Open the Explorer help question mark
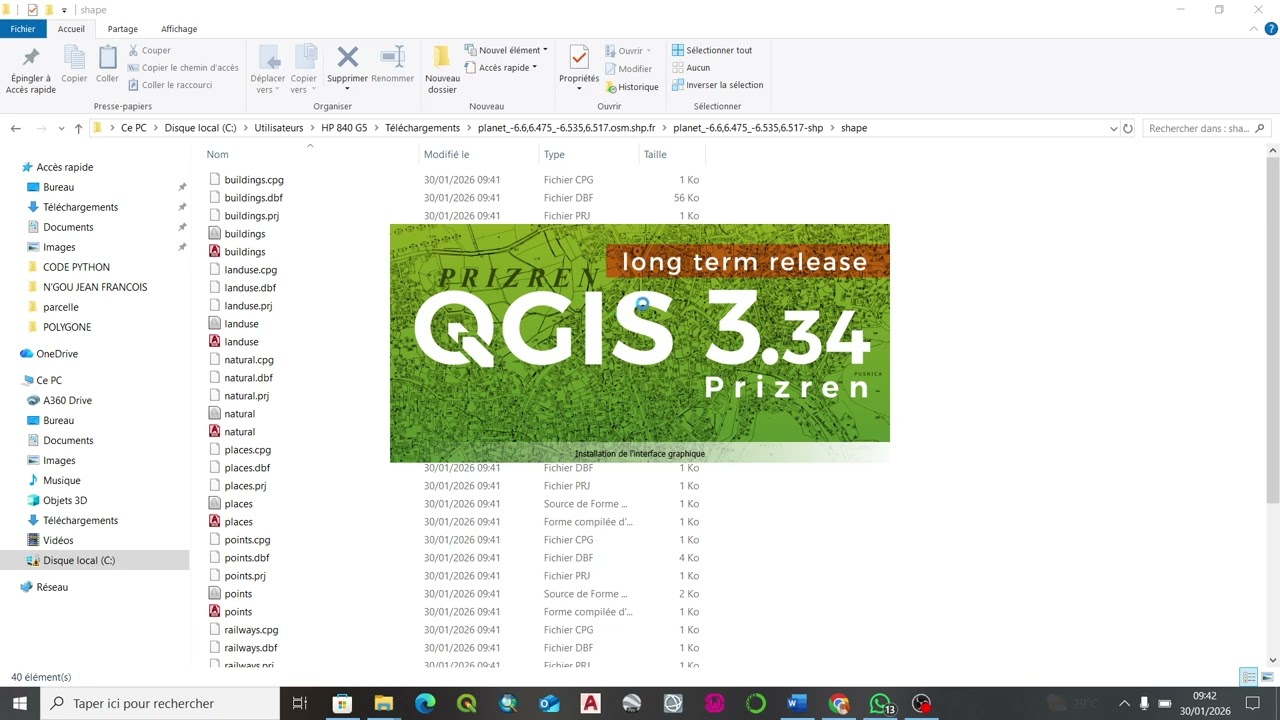Screen dimensions: 1280x720 coord(1271,29)
